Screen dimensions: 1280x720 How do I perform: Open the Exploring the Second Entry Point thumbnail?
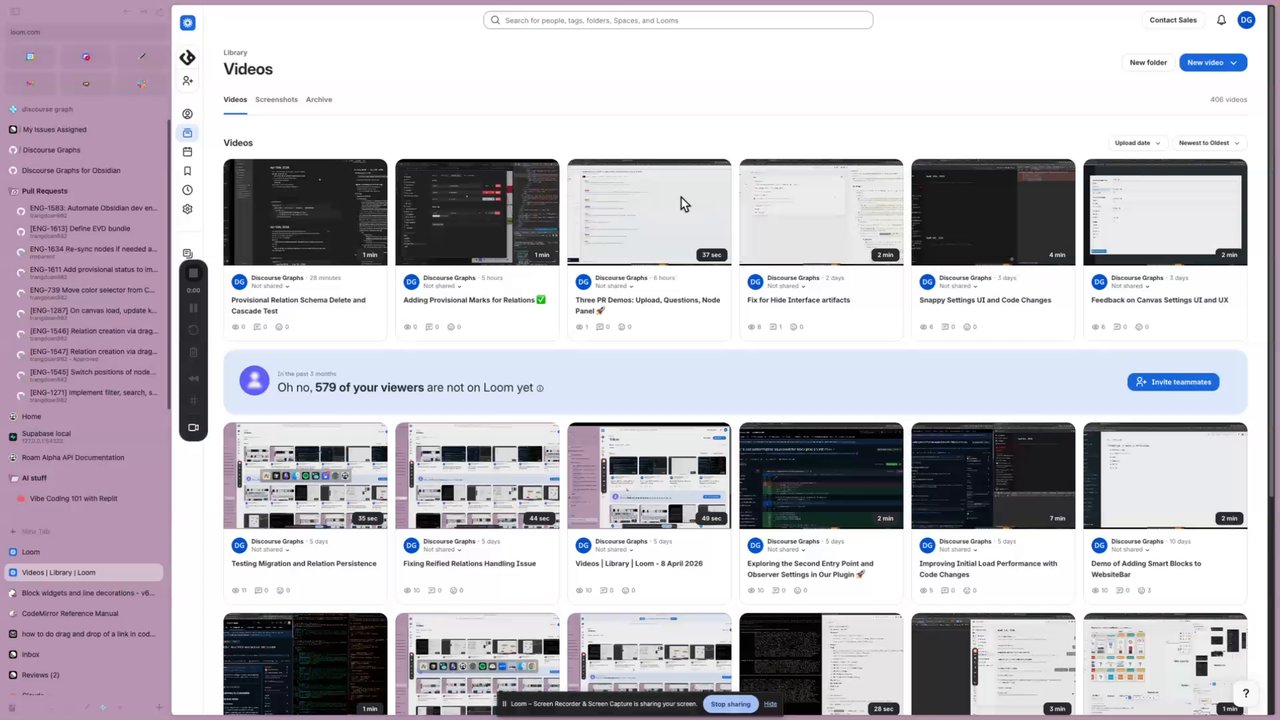point(821,475)
